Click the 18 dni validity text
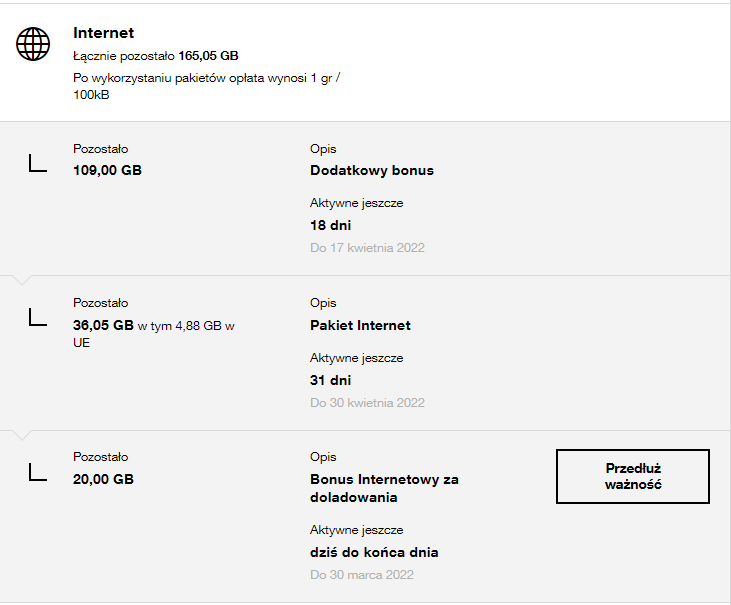Image resolution: width=731 pixels, height=605 pixels. click(331, 225)
